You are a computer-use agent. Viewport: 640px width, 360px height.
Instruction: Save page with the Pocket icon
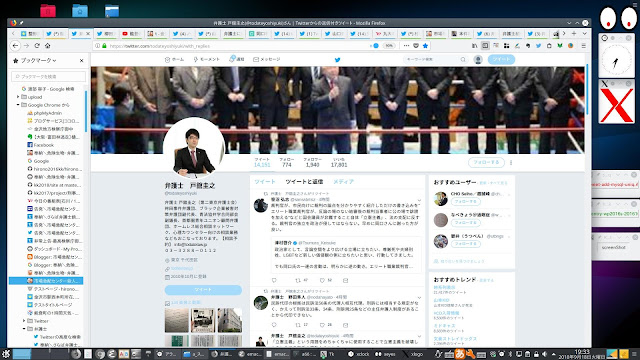coord(416,46)
